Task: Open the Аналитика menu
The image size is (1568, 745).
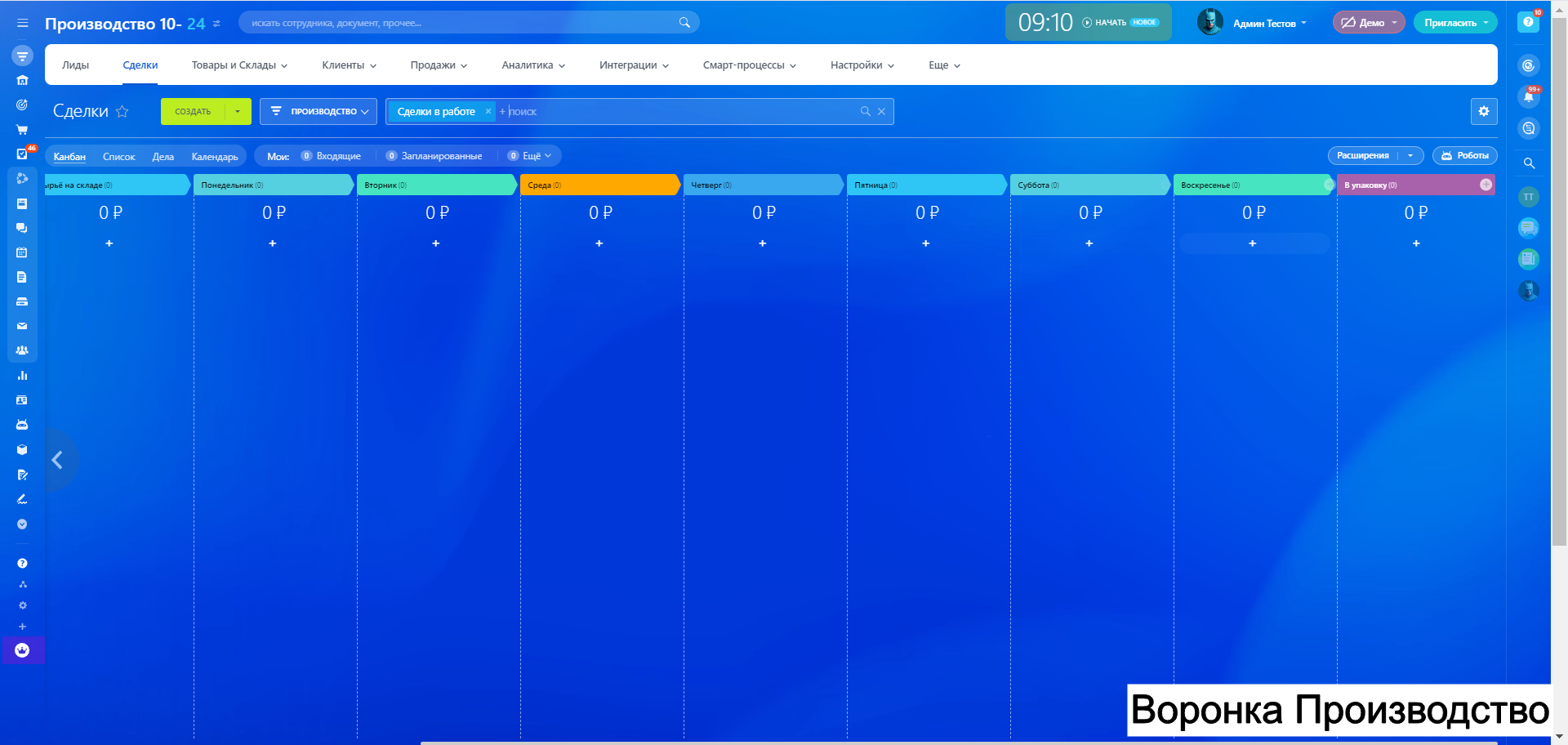Action: 533,65
